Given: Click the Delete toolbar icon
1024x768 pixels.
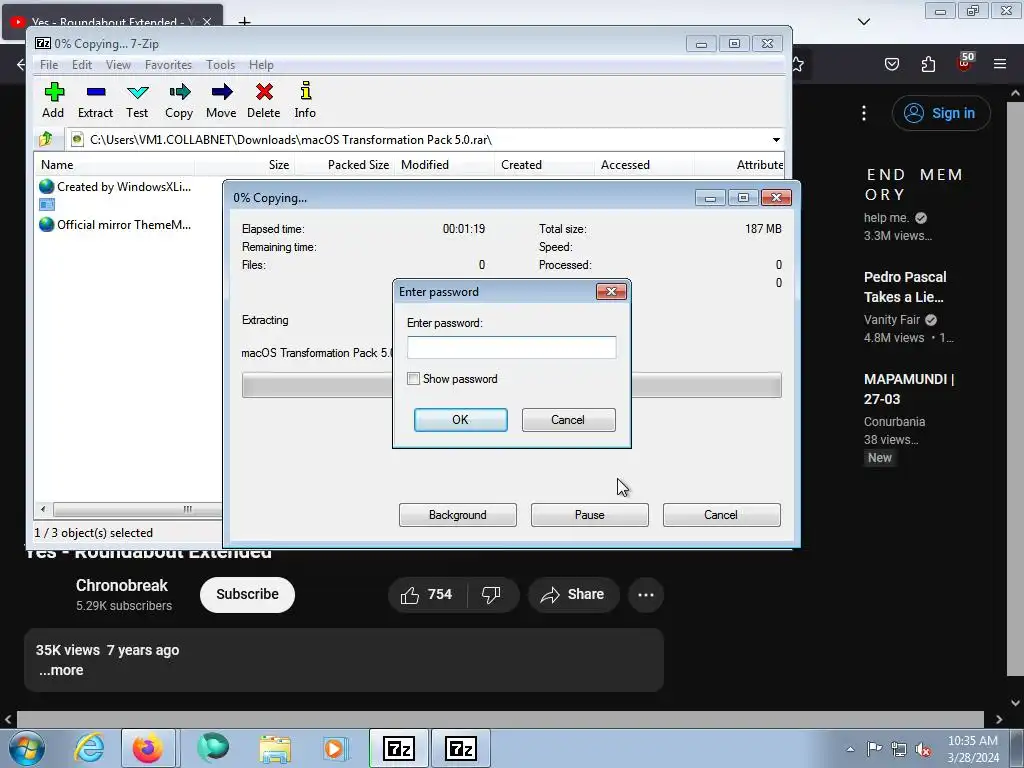Looking at the screenshot, I should (x=264, y=100).
